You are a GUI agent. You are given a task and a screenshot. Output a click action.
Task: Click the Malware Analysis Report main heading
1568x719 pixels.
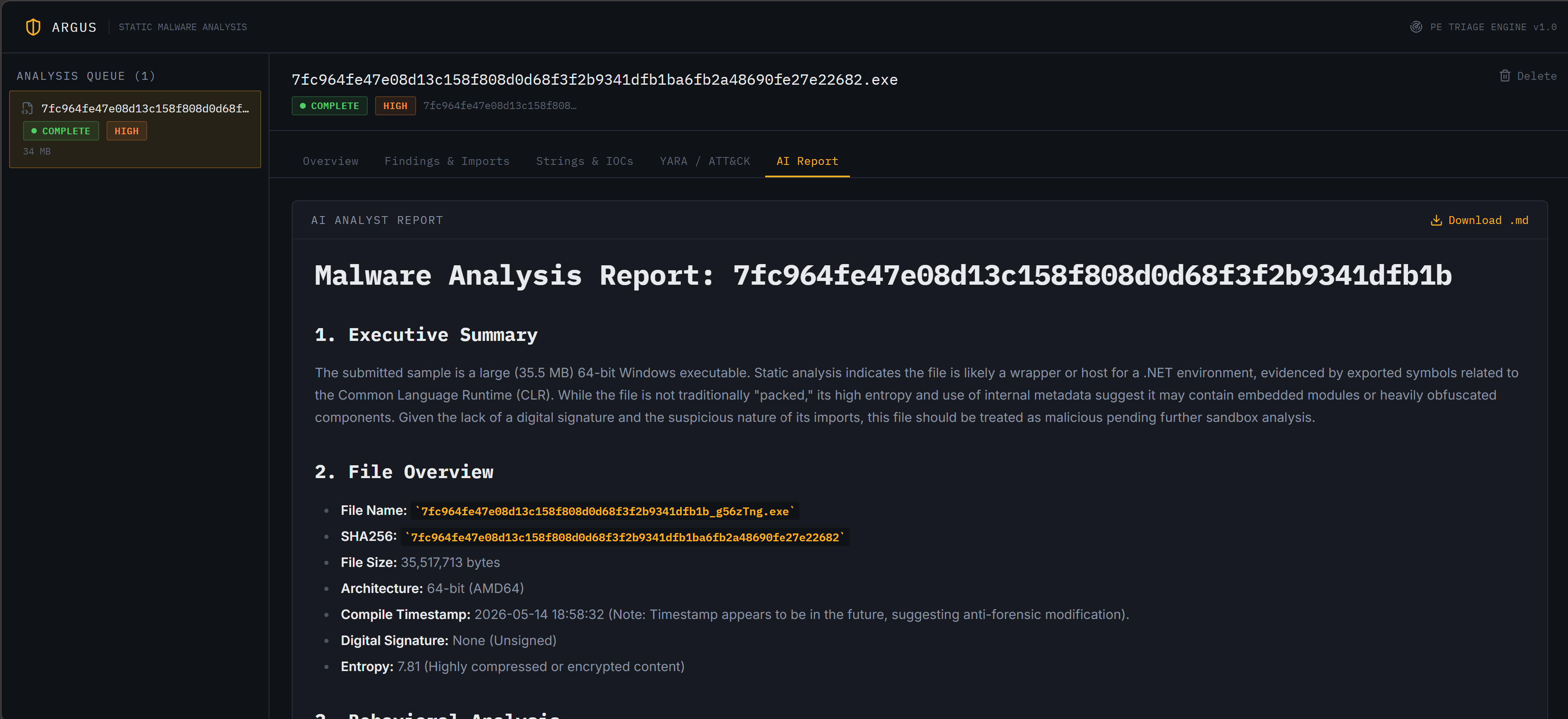point(883,275)
